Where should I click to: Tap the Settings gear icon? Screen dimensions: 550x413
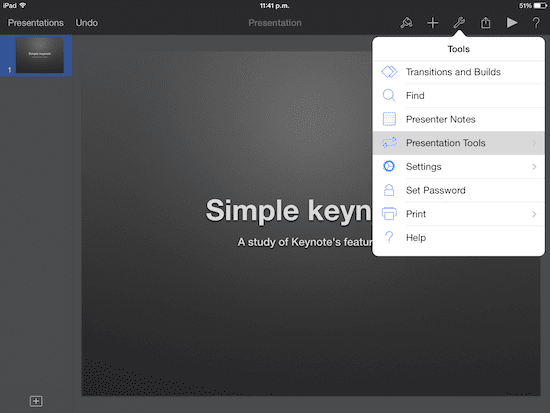(389, 166)
